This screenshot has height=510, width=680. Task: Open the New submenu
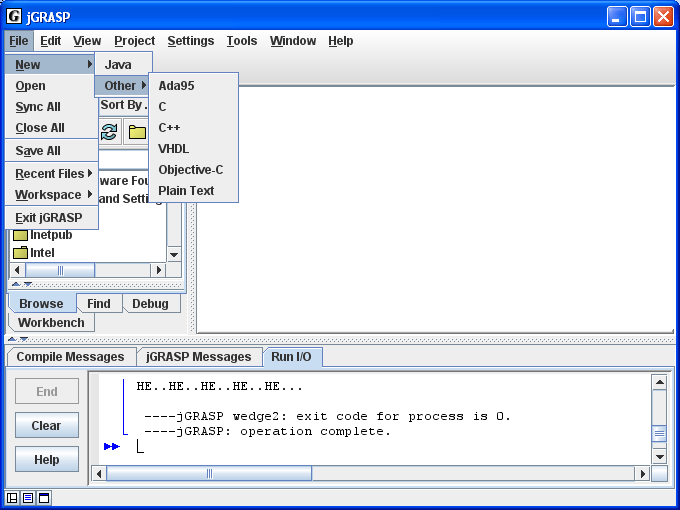coord(50,64)
